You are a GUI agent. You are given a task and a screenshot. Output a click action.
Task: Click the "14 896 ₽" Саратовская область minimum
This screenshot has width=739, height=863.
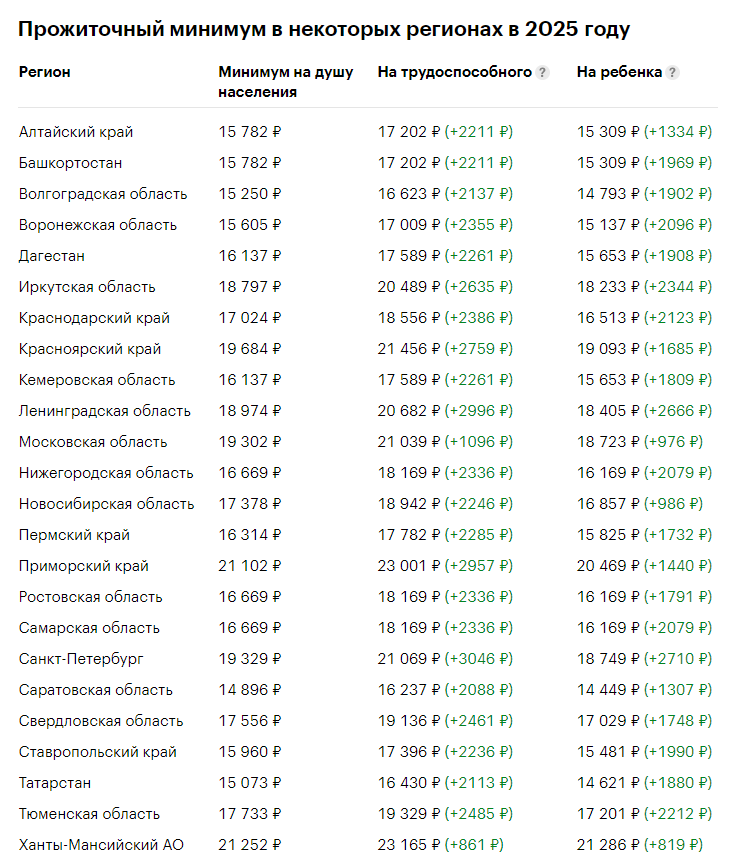[250, 690]
